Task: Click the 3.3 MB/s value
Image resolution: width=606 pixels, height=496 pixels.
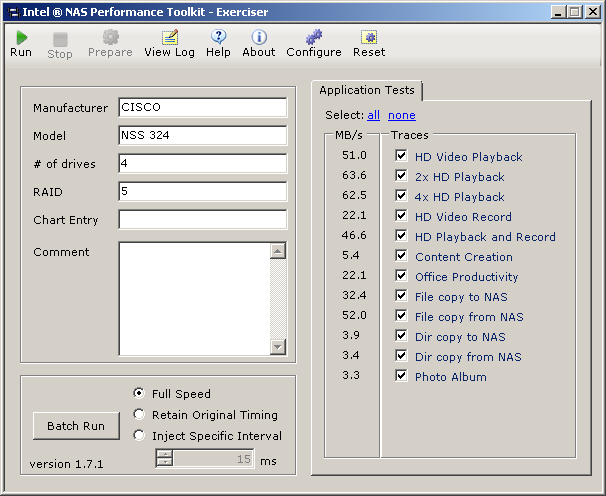Action: click(351, 375)
